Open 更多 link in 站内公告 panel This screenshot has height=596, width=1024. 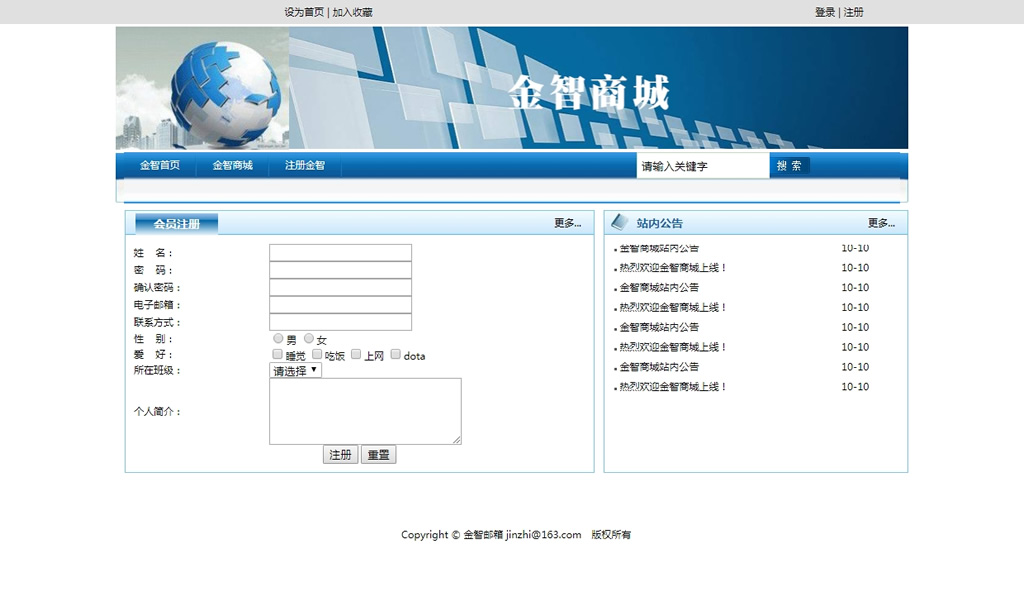pyautogui.click(x=880, y=223)
